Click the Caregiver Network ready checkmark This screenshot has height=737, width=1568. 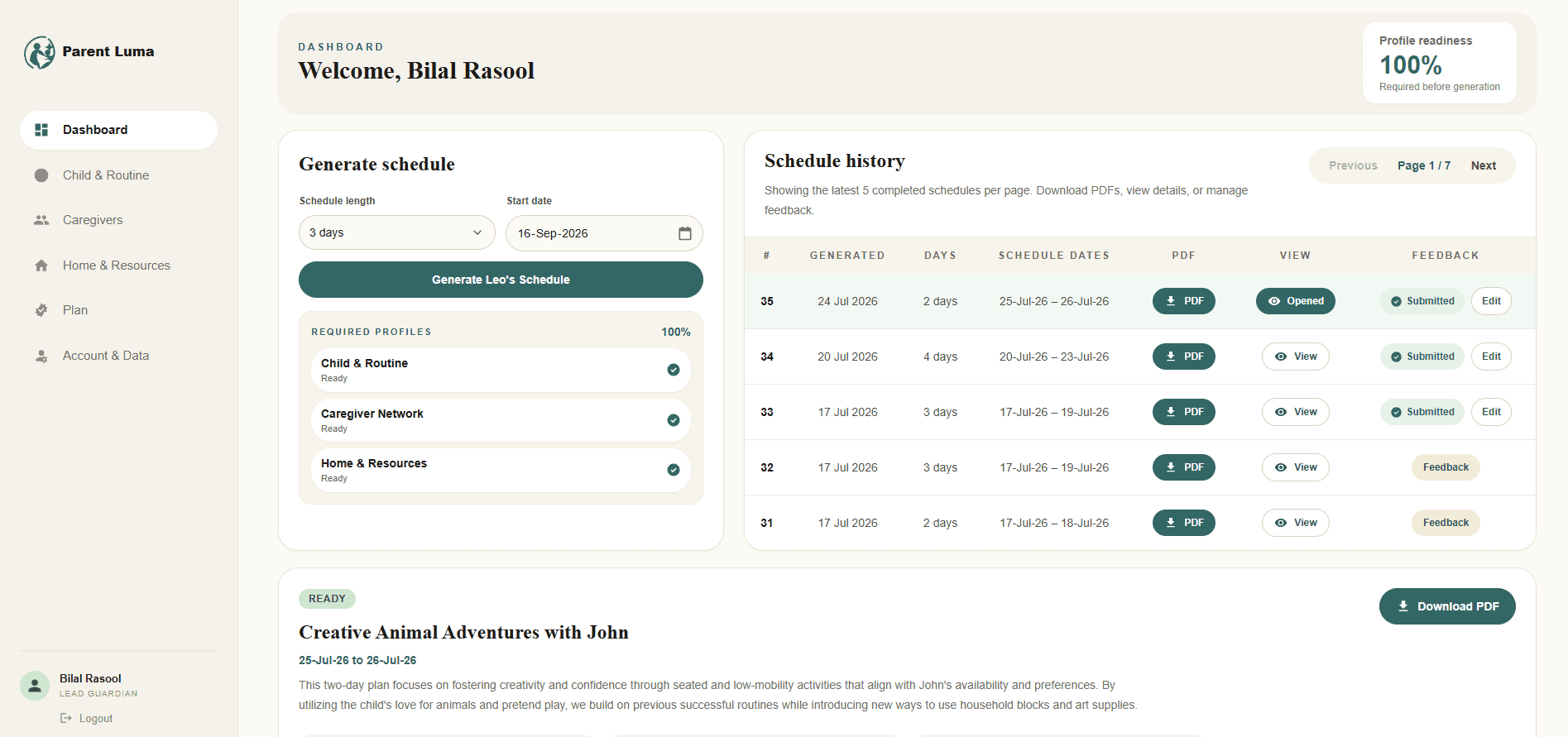(674, 420)
